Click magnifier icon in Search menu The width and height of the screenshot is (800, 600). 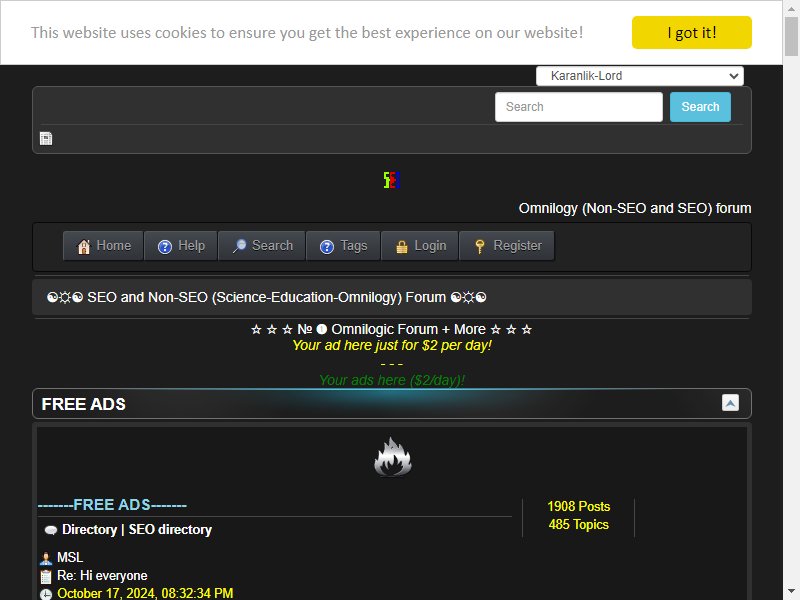pos(239,246)
